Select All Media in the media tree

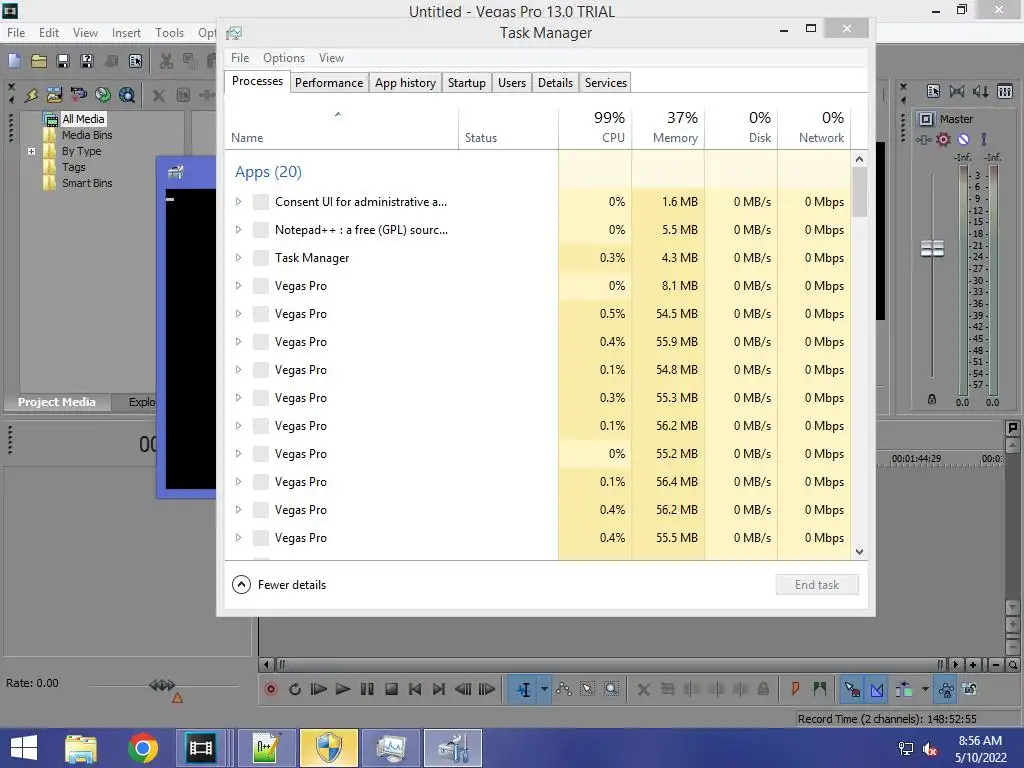(83, 119)
